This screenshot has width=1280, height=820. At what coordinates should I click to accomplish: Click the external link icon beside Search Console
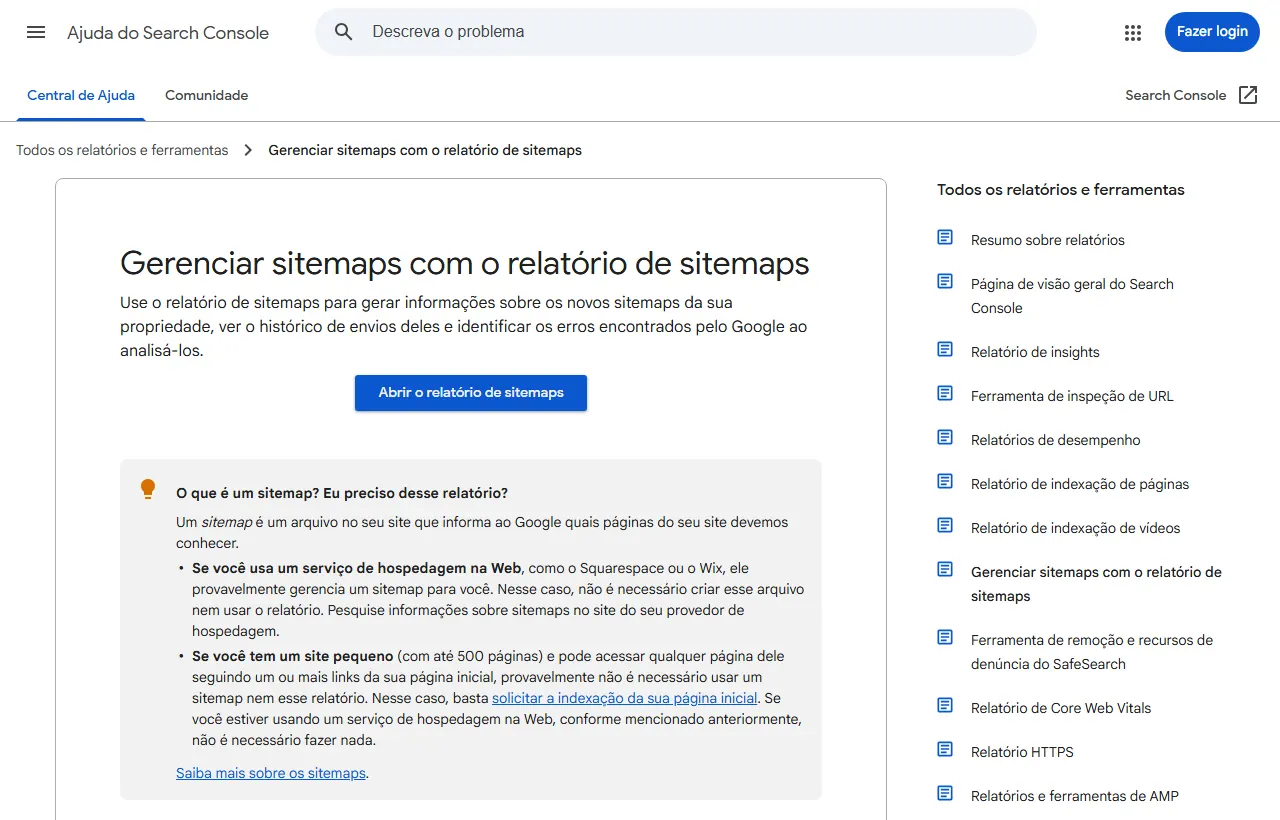pos(1248,95)
